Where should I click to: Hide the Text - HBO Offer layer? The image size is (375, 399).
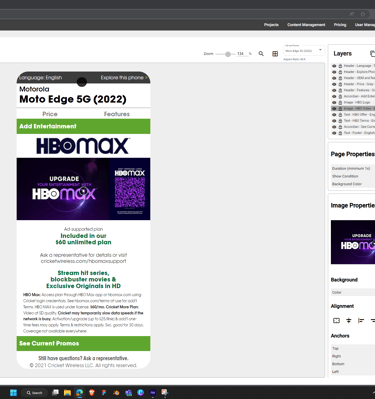(x=334, y=115)
